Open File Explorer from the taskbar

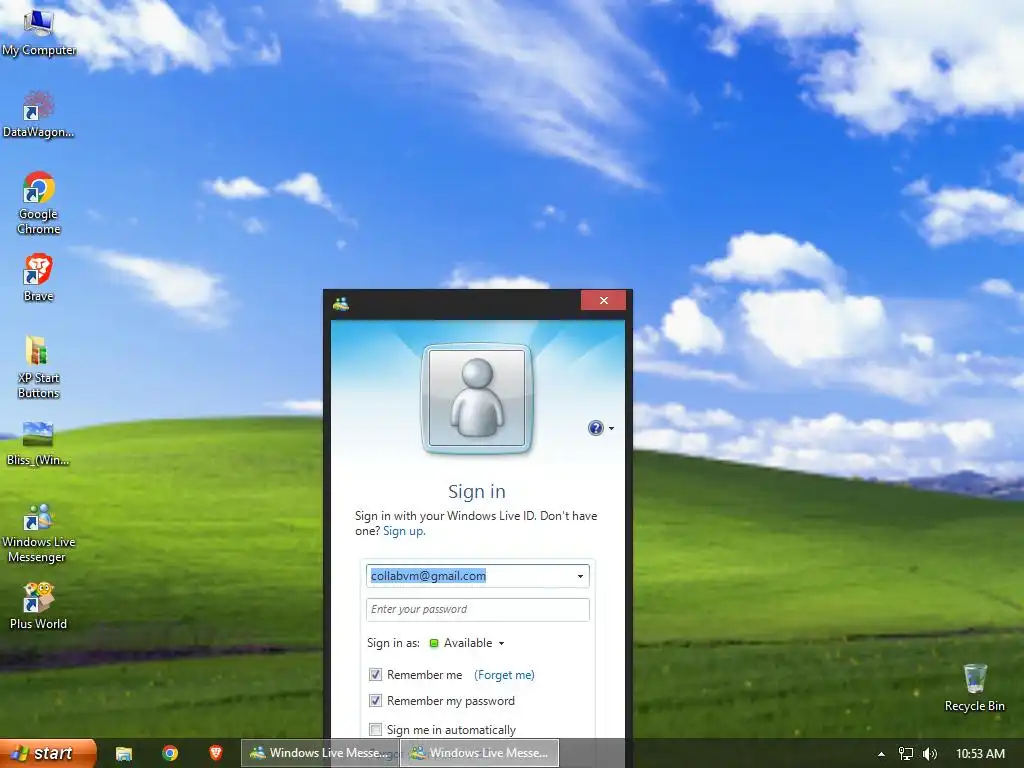point(123,754)
